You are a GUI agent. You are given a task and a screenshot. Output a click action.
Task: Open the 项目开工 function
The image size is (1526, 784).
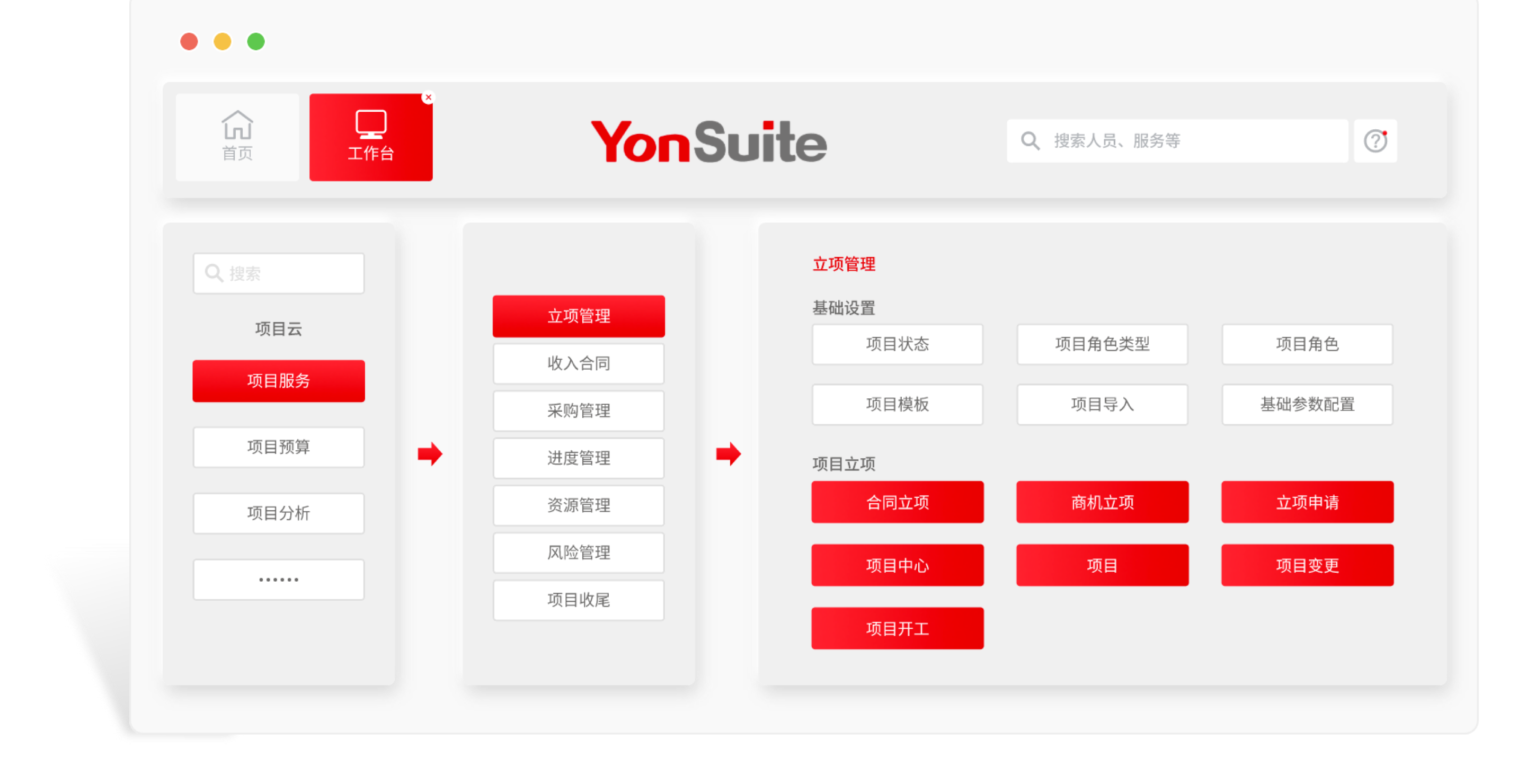(897, 628)
